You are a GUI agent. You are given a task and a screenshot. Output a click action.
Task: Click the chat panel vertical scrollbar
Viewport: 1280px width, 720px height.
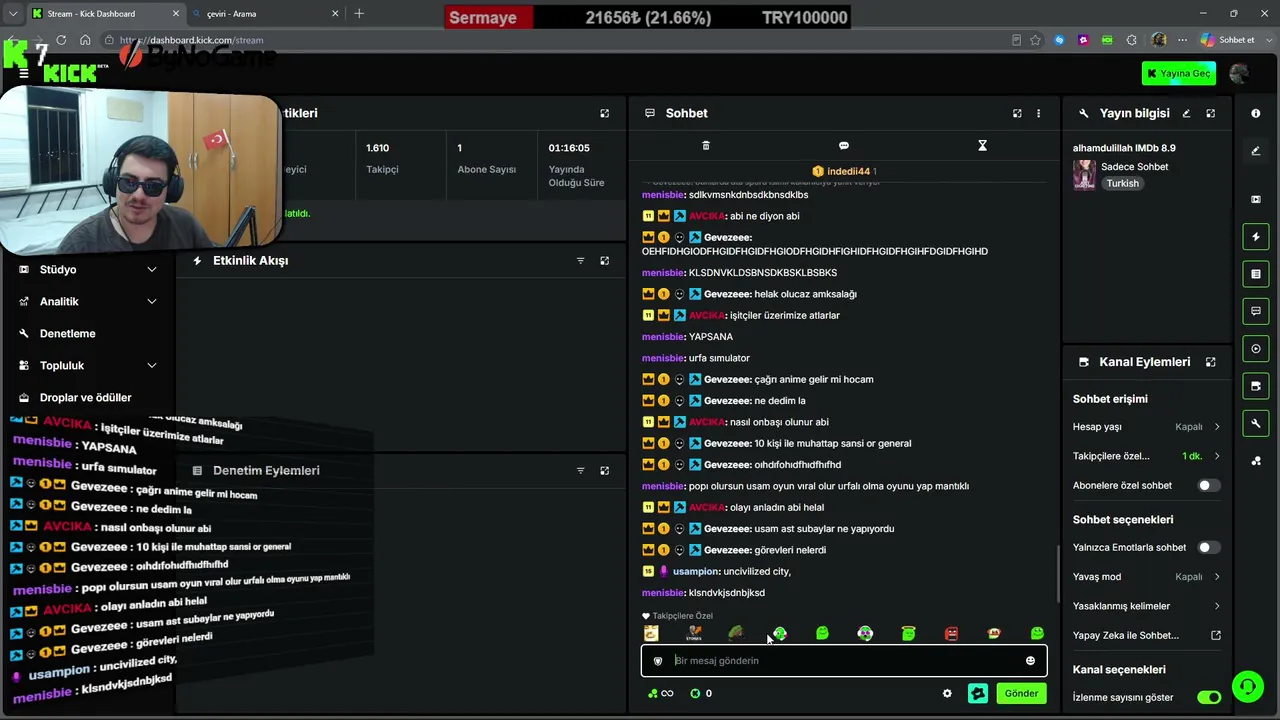pos(1059,574)
